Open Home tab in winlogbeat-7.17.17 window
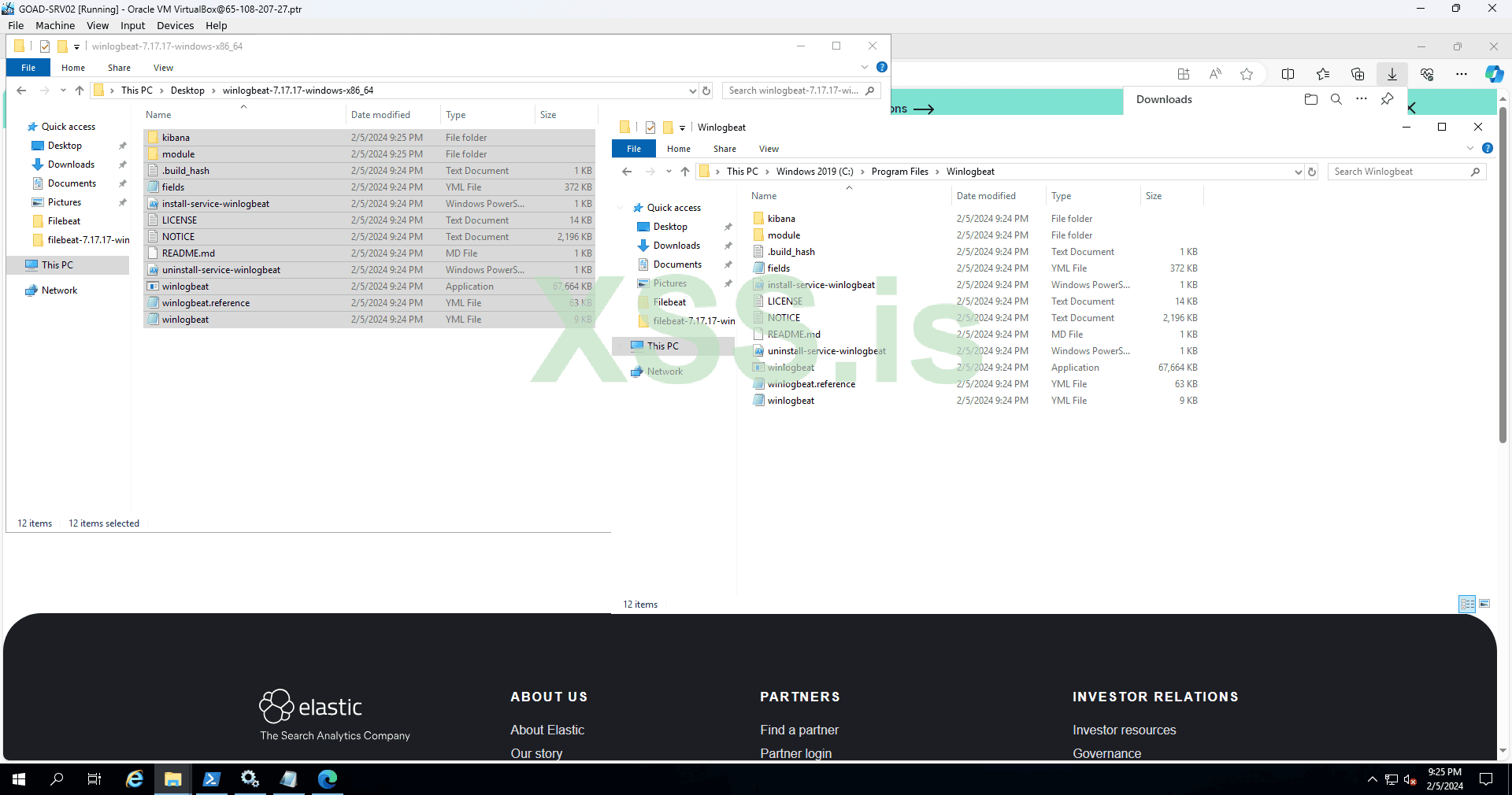This screenshot has width=1512, height=795. 73,68
